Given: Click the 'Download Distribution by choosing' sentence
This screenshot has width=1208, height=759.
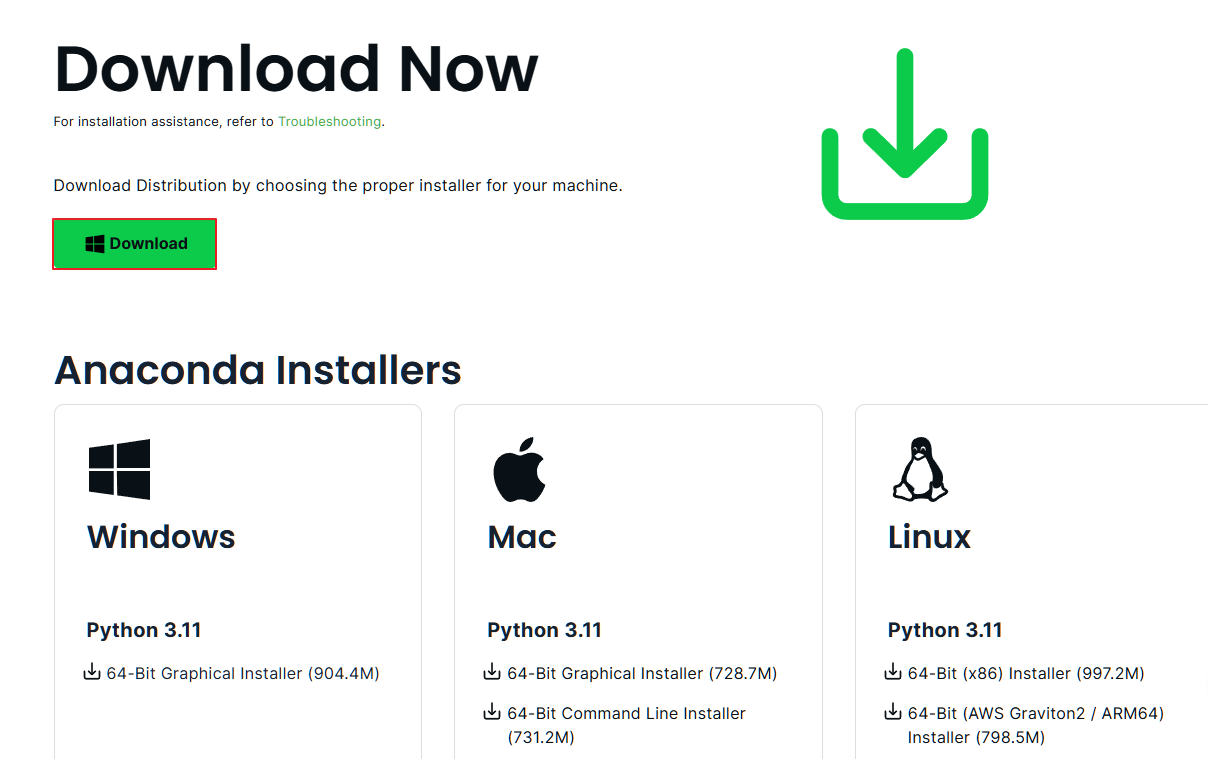Looking at the screenshot, I should tap(338, 185).
